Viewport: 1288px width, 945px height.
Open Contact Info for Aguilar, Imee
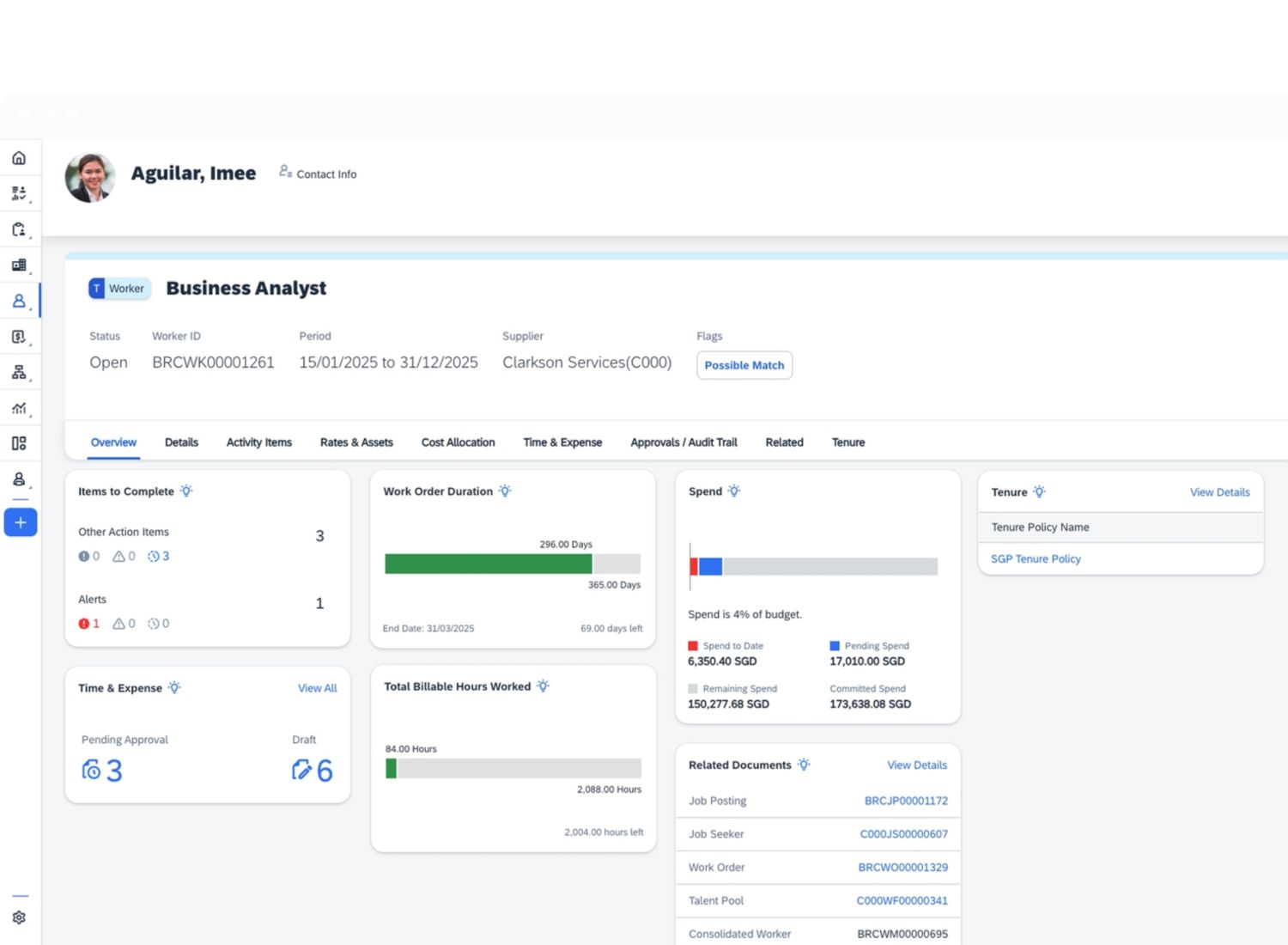[318, 174]
